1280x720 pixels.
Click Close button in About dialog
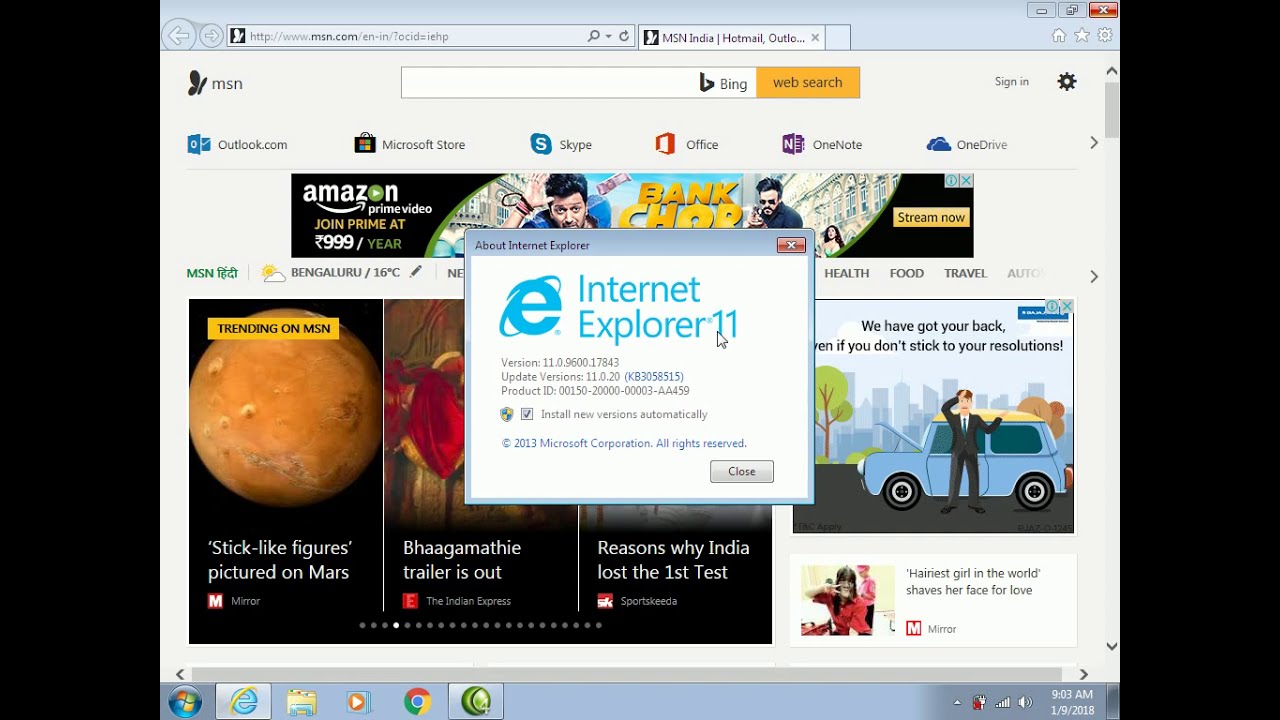coord(742,471)
